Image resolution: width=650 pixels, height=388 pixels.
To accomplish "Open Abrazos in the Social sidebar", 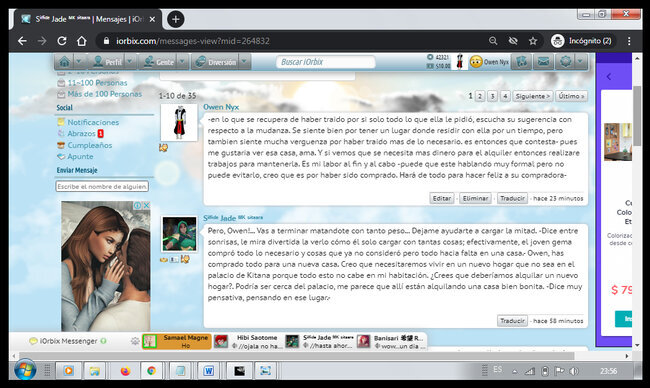I will 81,133.
